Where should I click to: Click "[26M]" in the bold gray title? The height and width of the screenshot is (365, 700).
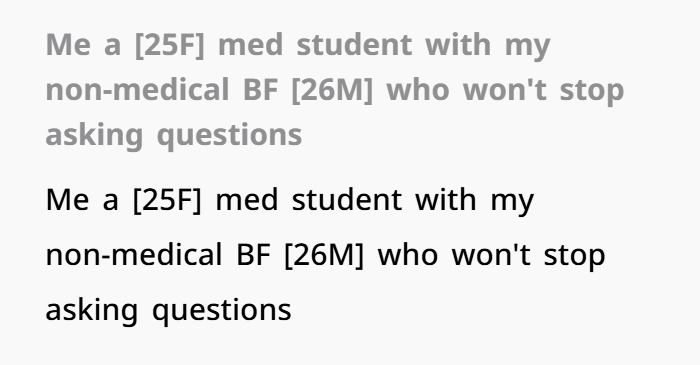pyautogui.click(x=332, y=90)
